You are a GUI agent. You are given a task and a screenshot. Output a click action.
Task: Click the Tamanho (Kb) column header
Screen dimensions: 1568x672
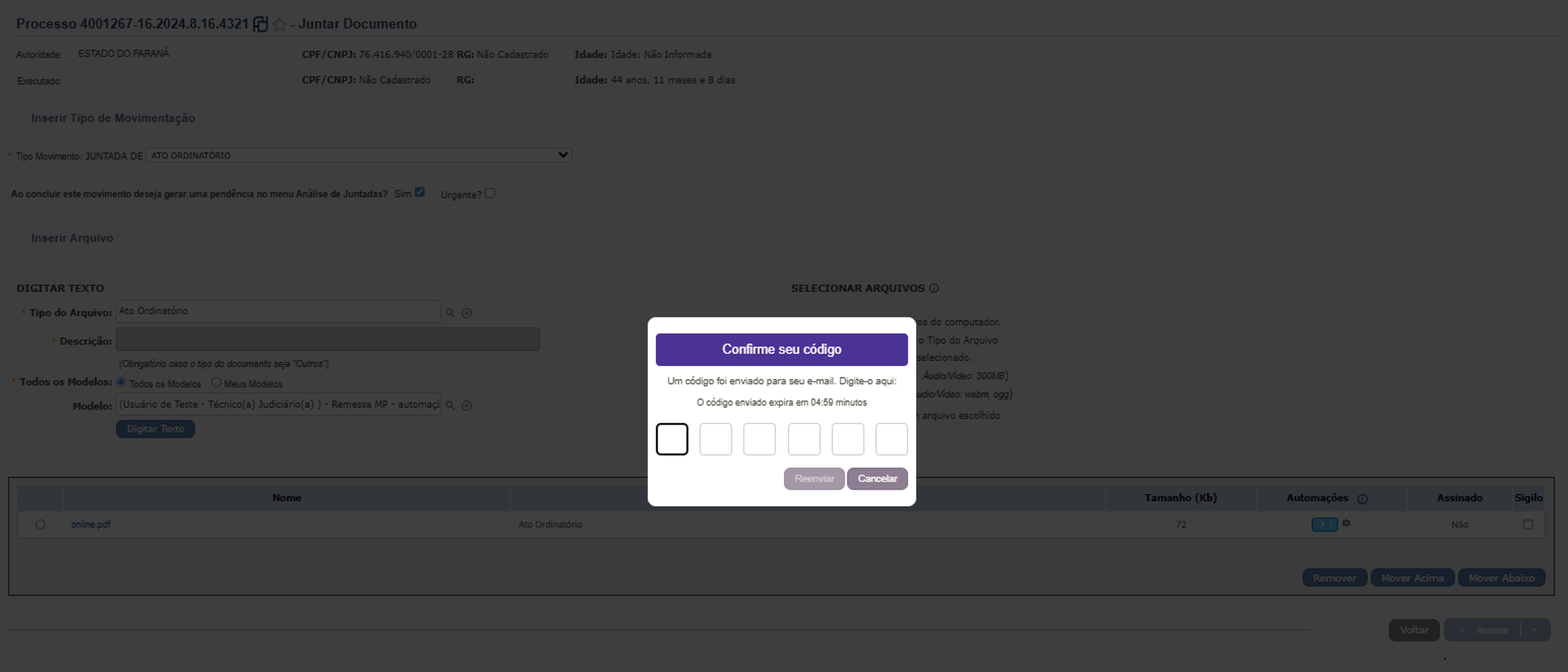point(1180,498)
